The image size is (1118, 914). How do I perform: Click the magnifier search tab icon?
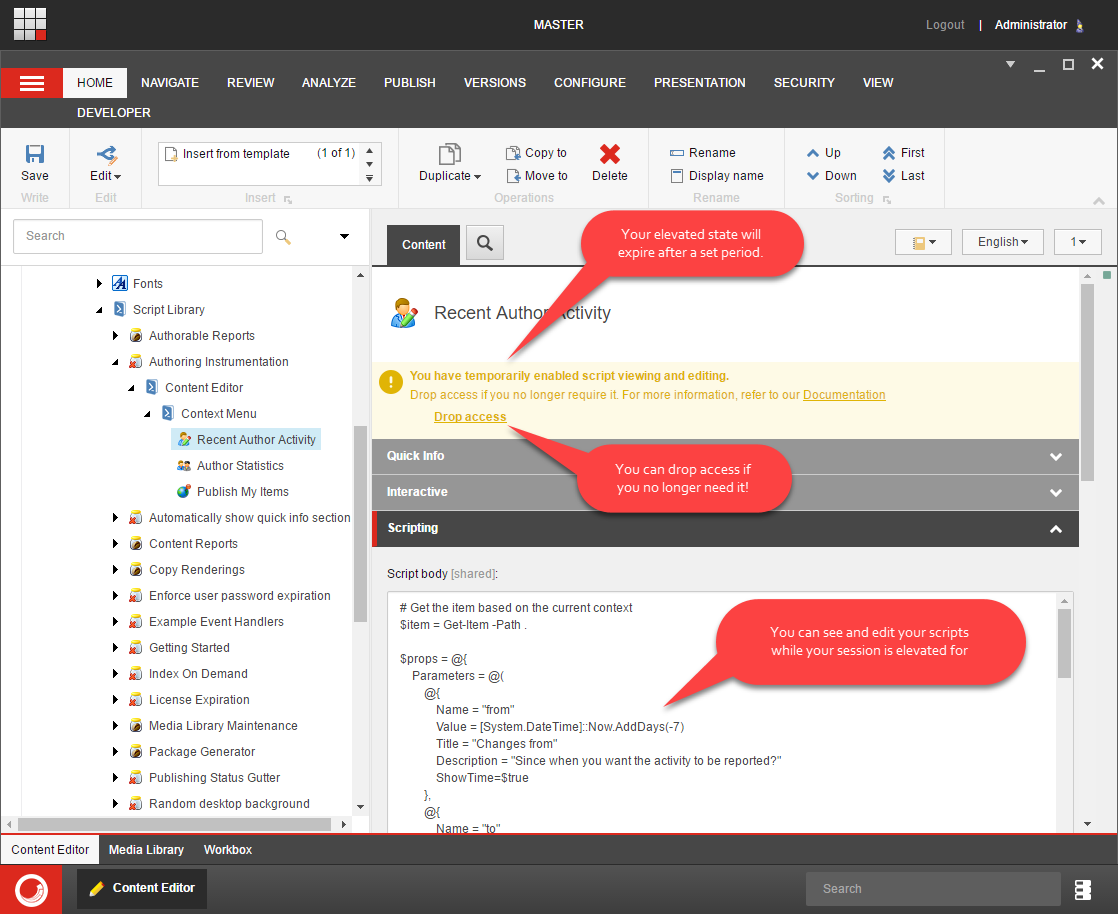pyautogui.click(x=485, y=243)
